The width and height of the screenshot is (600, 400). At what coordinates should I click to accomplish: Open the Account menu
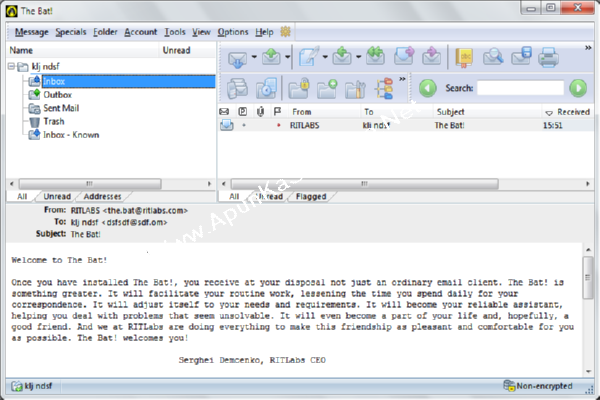pyautogui.click(x=140, y=32)
